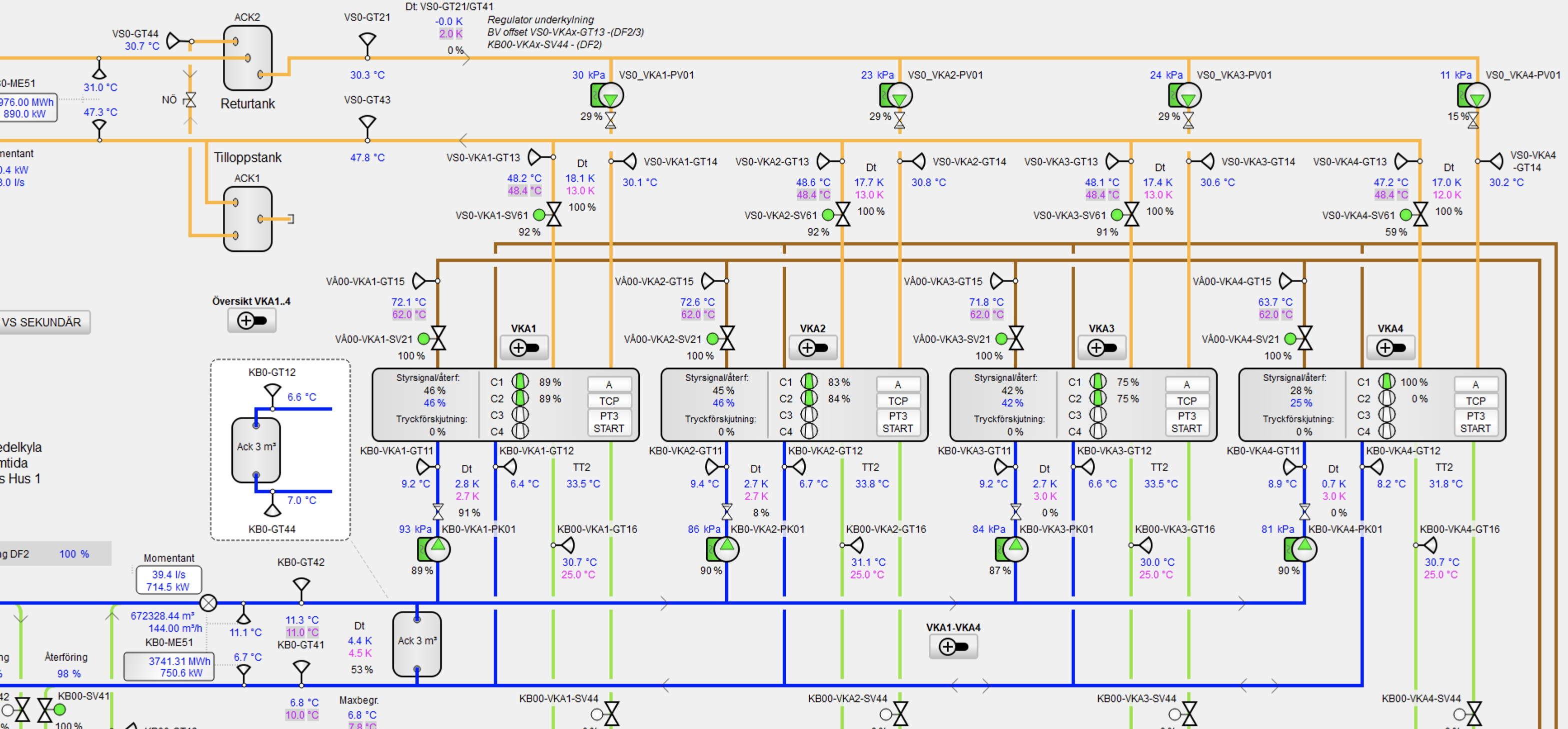Expand the VKA1 detail popup button
The height and width of the screenshot is (729, 1568).
(x=524, y=348)
